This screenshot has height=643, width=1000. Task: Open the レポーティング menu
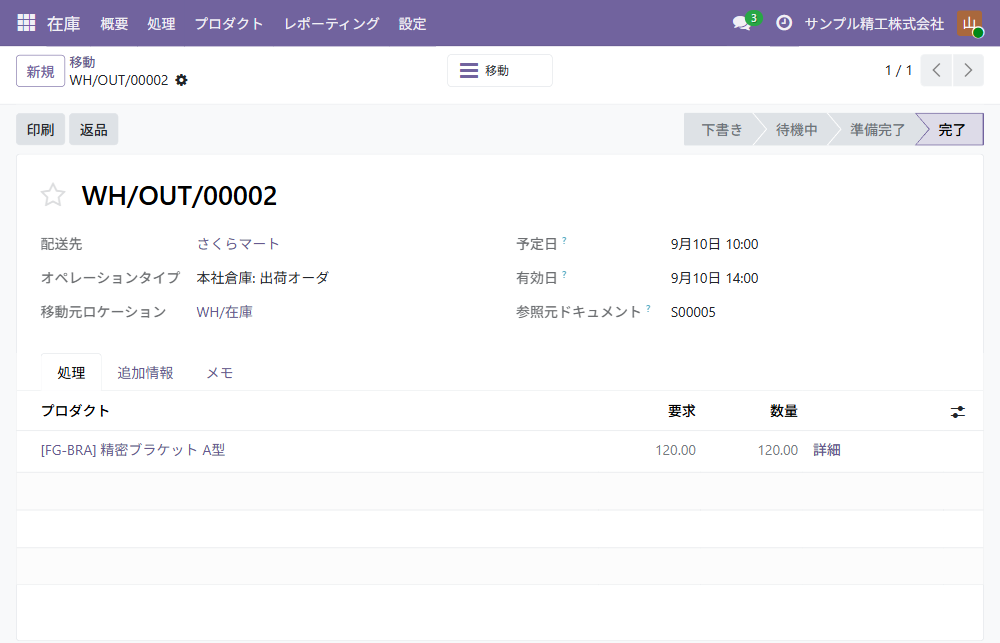[332, 24]
